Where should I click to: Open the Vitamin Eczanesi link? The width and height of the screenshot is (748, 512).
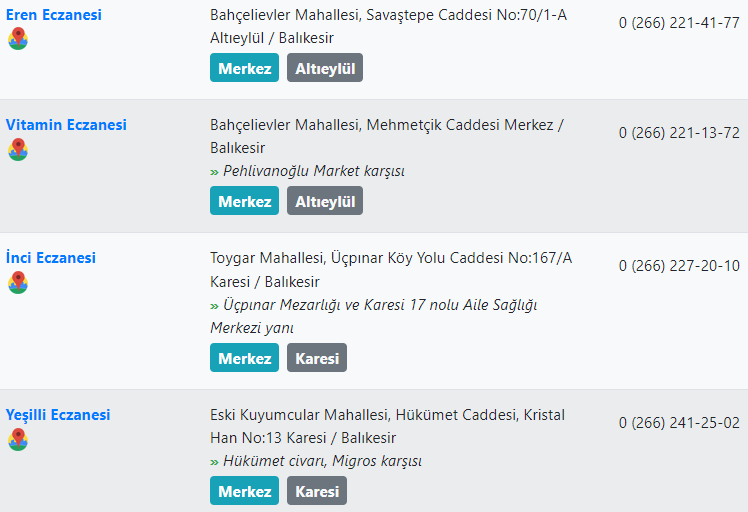[66, 125]
